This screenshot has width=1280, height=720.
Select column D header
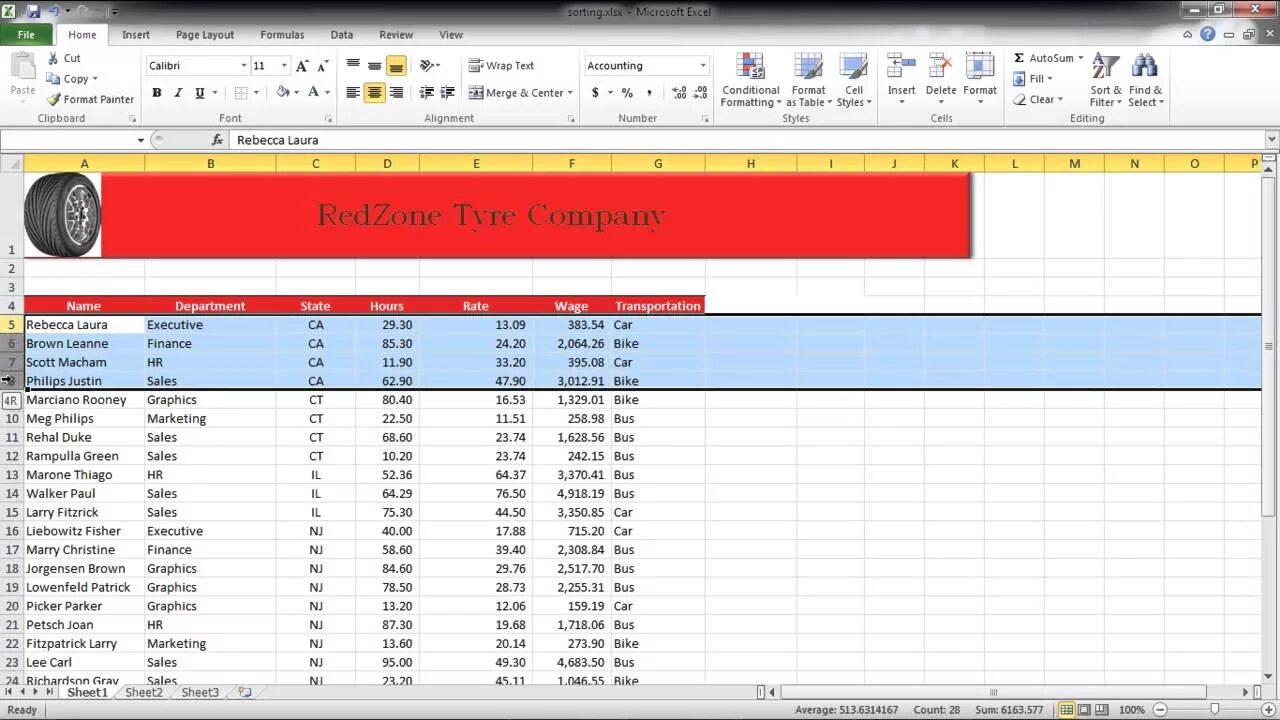387,164
